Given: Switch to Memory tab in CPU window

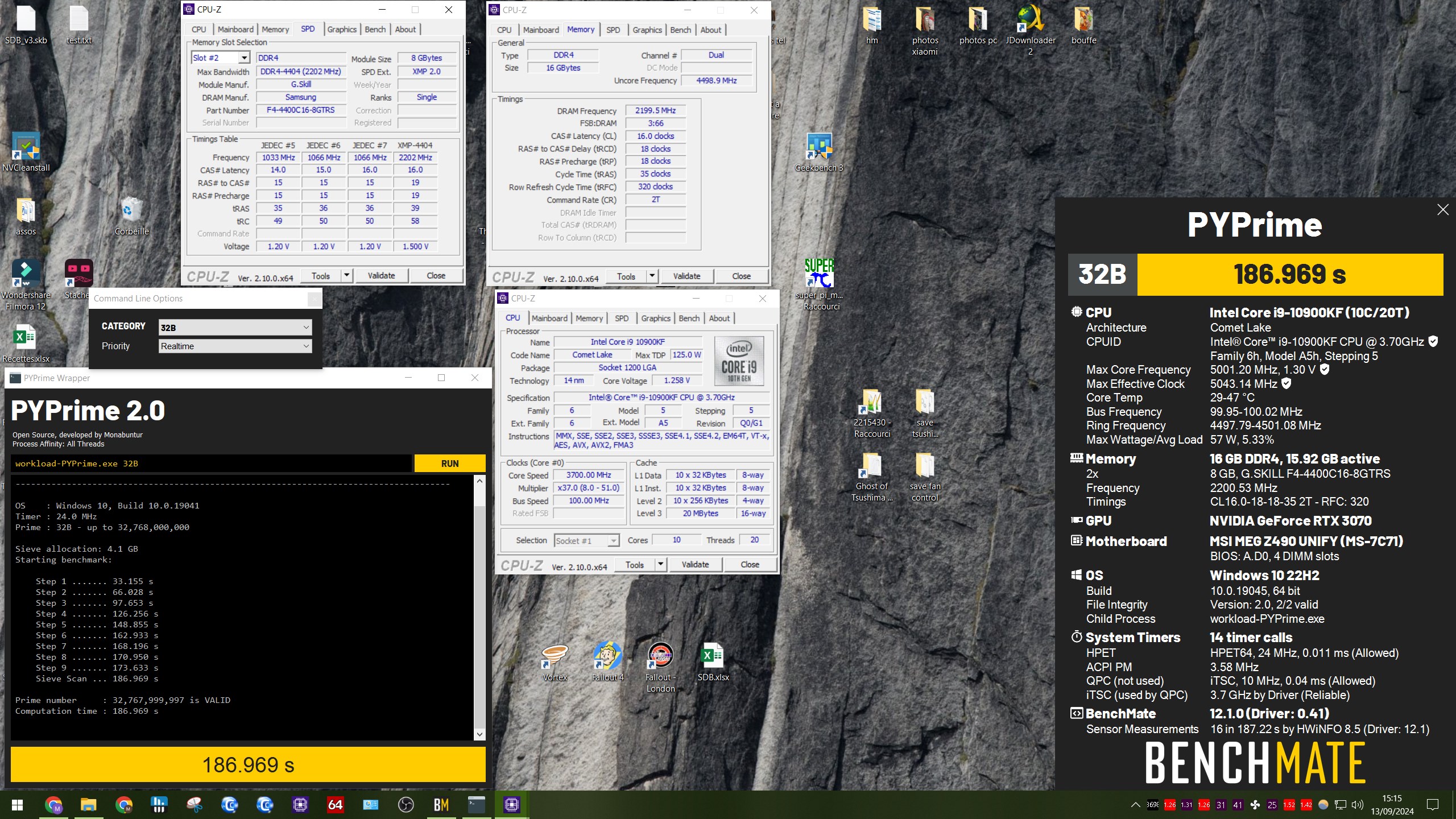Looking at the screenshot, I should (589, 318).
